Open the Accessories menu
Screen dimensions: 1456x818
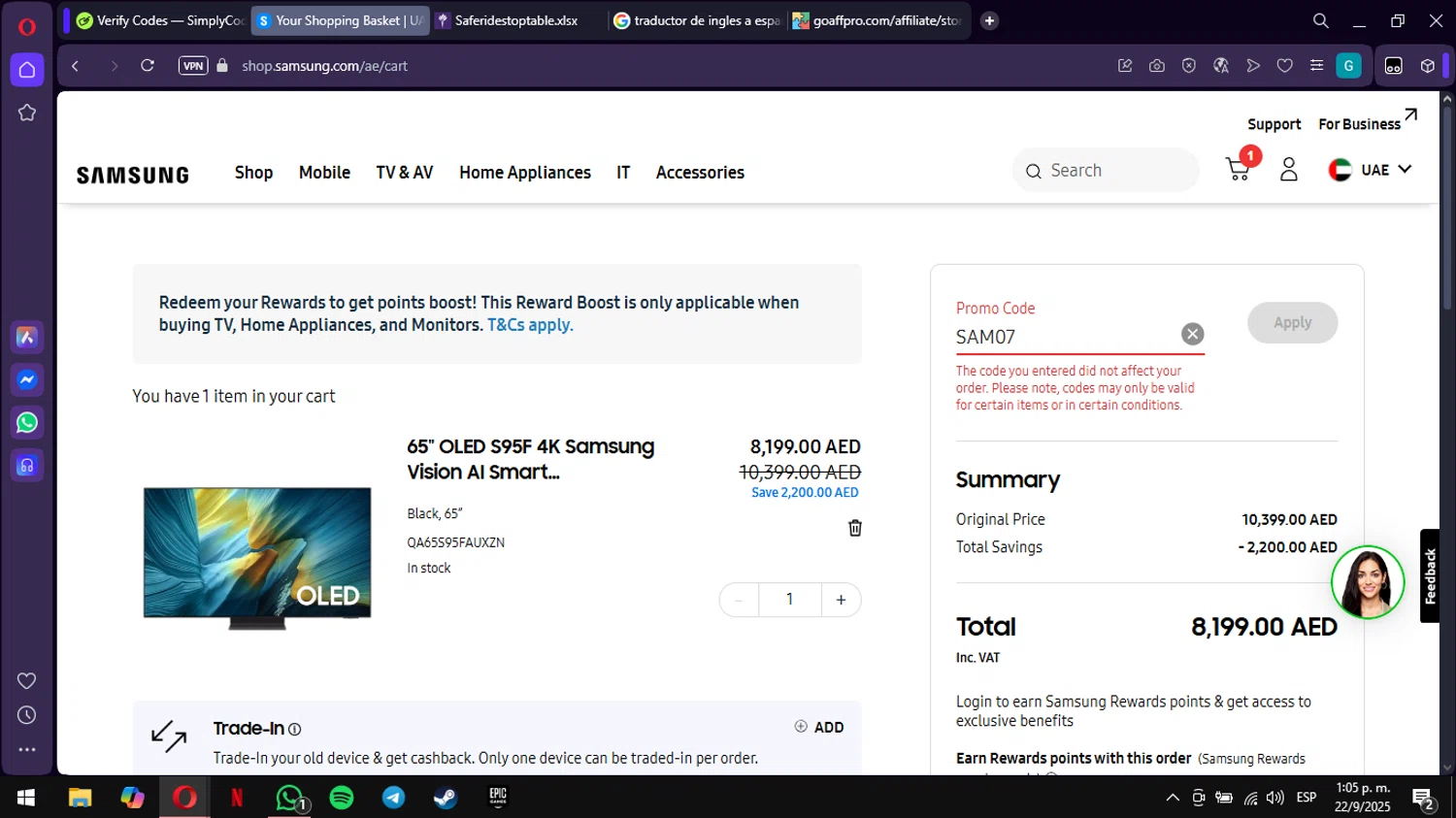tap(700, 172)
